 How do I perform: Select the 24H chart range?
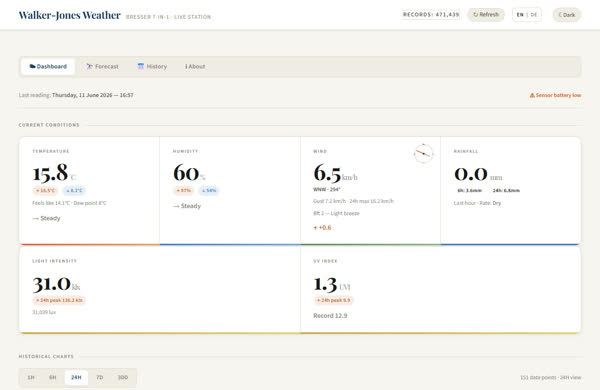[76, 377]
